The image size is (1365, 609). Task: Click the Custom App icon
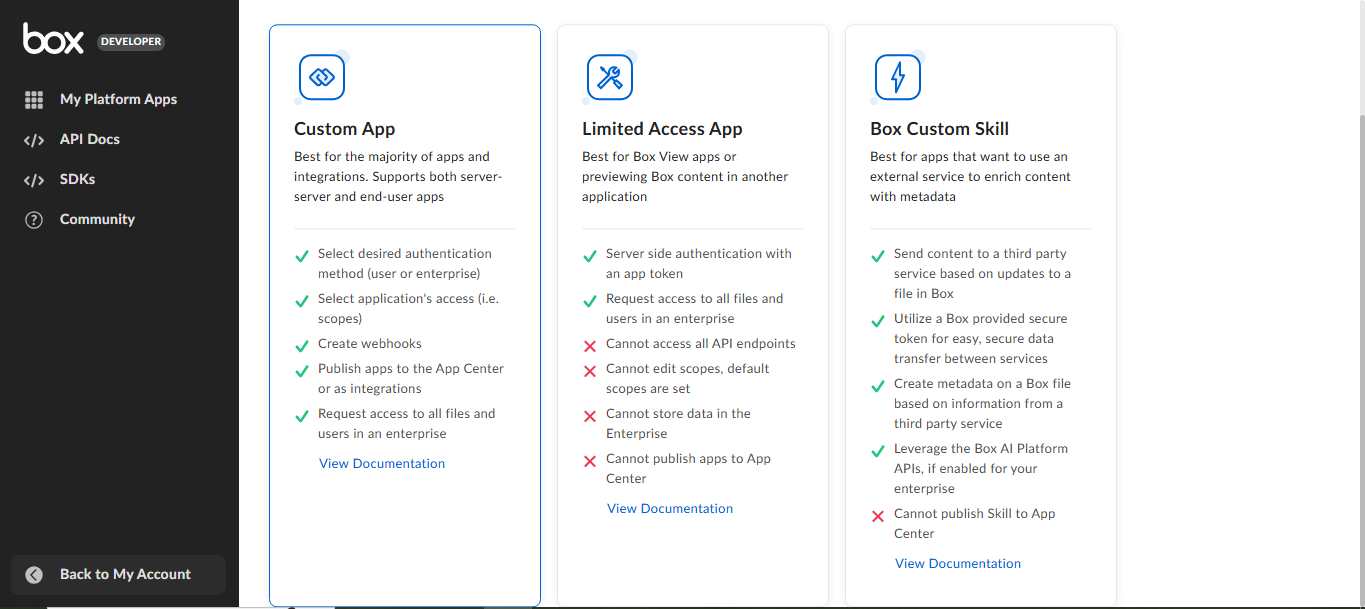pos(322,77)
